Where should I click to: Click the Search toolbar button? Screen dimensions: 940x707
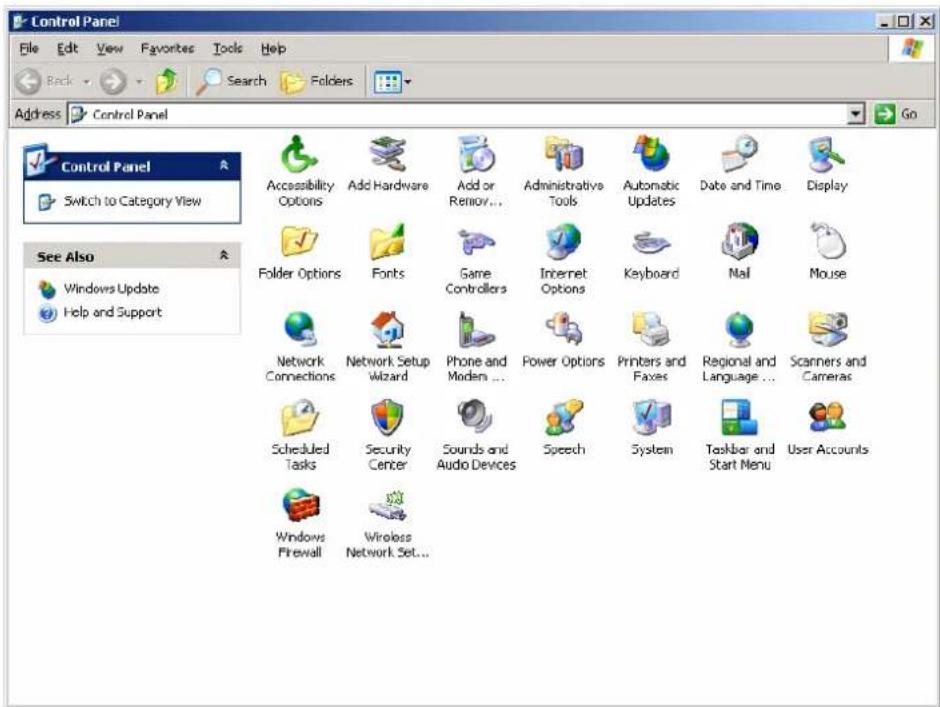click(231, 81)
